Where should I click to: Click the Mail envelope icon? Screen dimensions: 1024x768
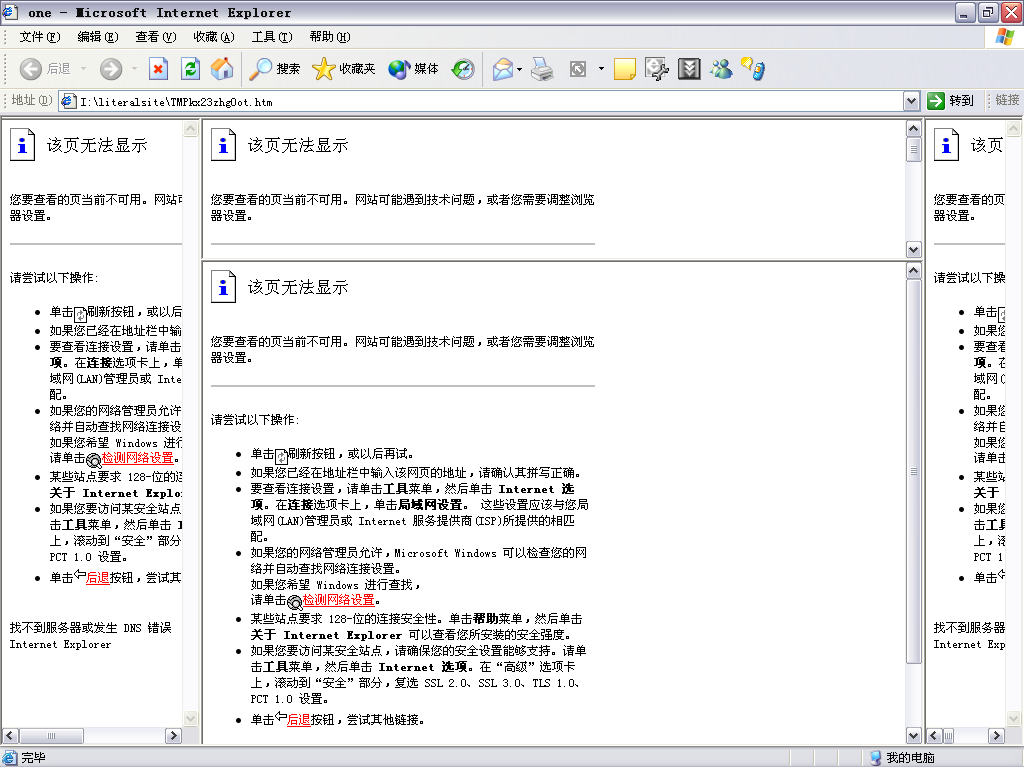pos(503,69)
